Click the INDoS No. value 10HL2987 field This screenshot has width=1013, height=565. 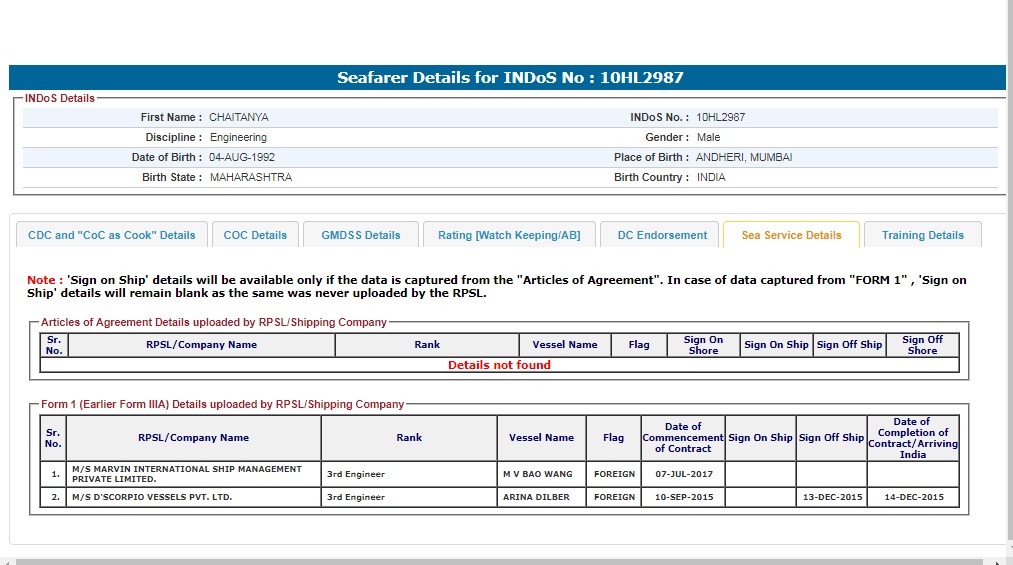pyautogui.click(x=721, y=117)
